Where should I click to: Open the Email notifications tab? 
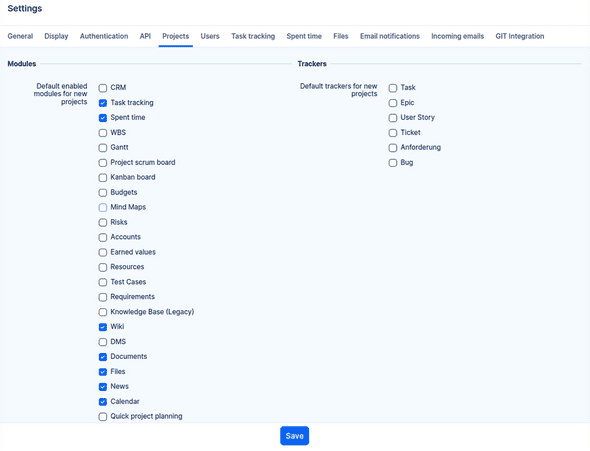(x=390, y=36)
